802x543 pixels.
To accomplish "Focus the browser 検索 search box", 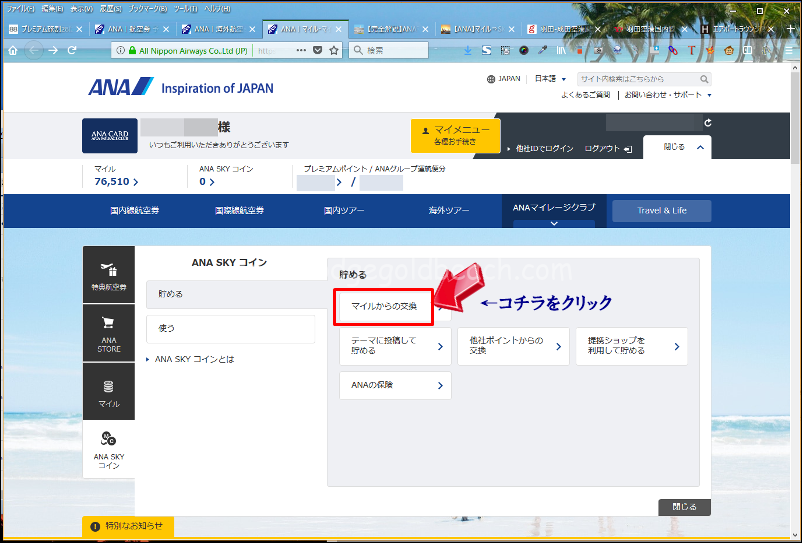I will coord(389,50).
